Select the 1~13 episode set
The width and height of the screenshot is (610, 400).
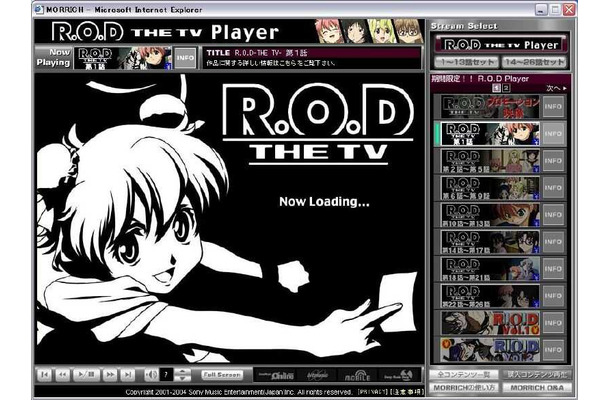click(x=466, y=62)
